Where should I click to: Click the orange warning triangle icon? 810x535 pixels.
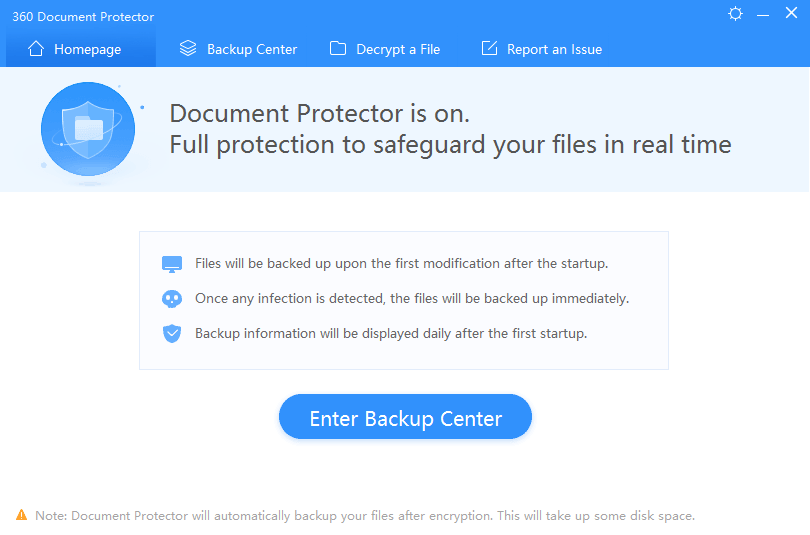point(22,516)
